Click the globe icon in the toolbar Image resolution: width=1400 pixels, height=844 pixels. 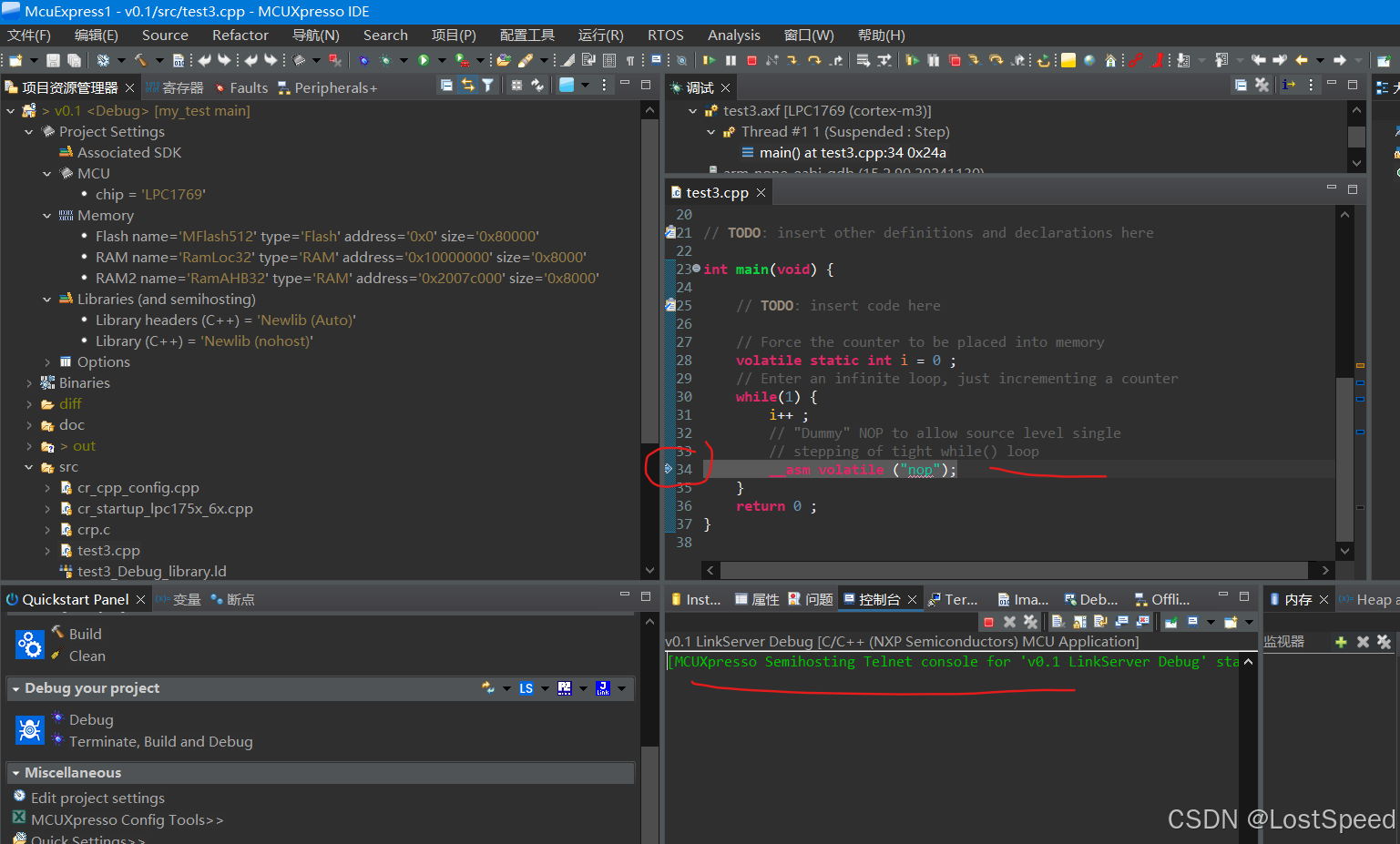1088,60
